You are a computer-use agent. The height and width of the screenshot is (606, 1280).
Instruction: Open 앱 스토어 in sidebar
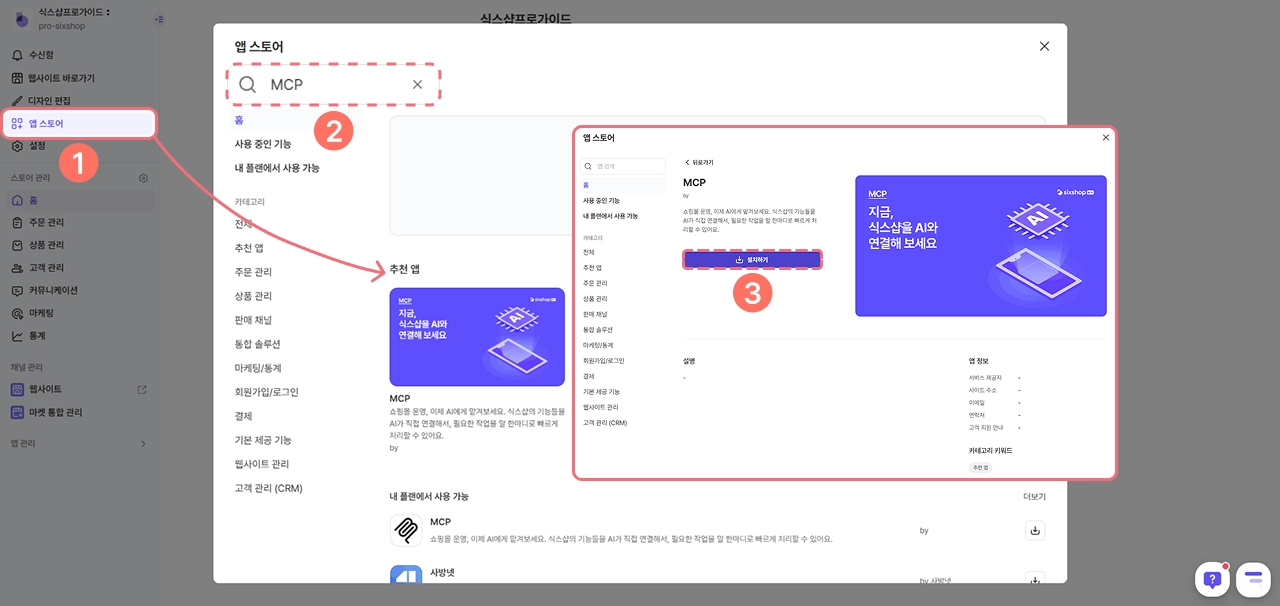point(78,124)
